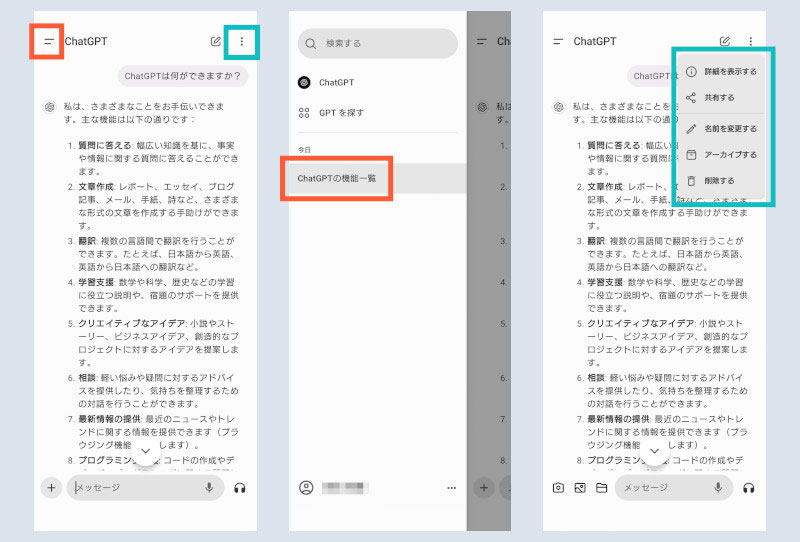Open the hamburger menu in the screen with the popup menu
The image size is (800, 542).
coord(558,41)
